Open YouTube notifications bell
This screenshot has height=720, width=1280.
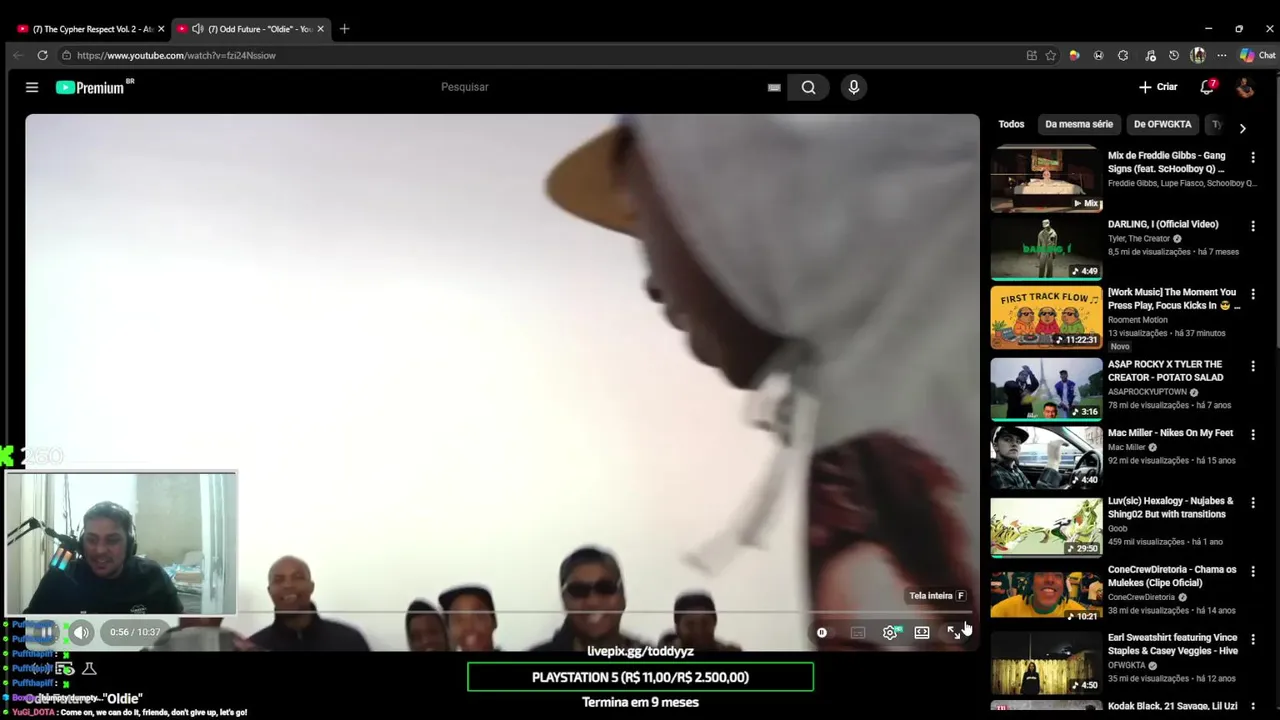tap(1207, 87)
